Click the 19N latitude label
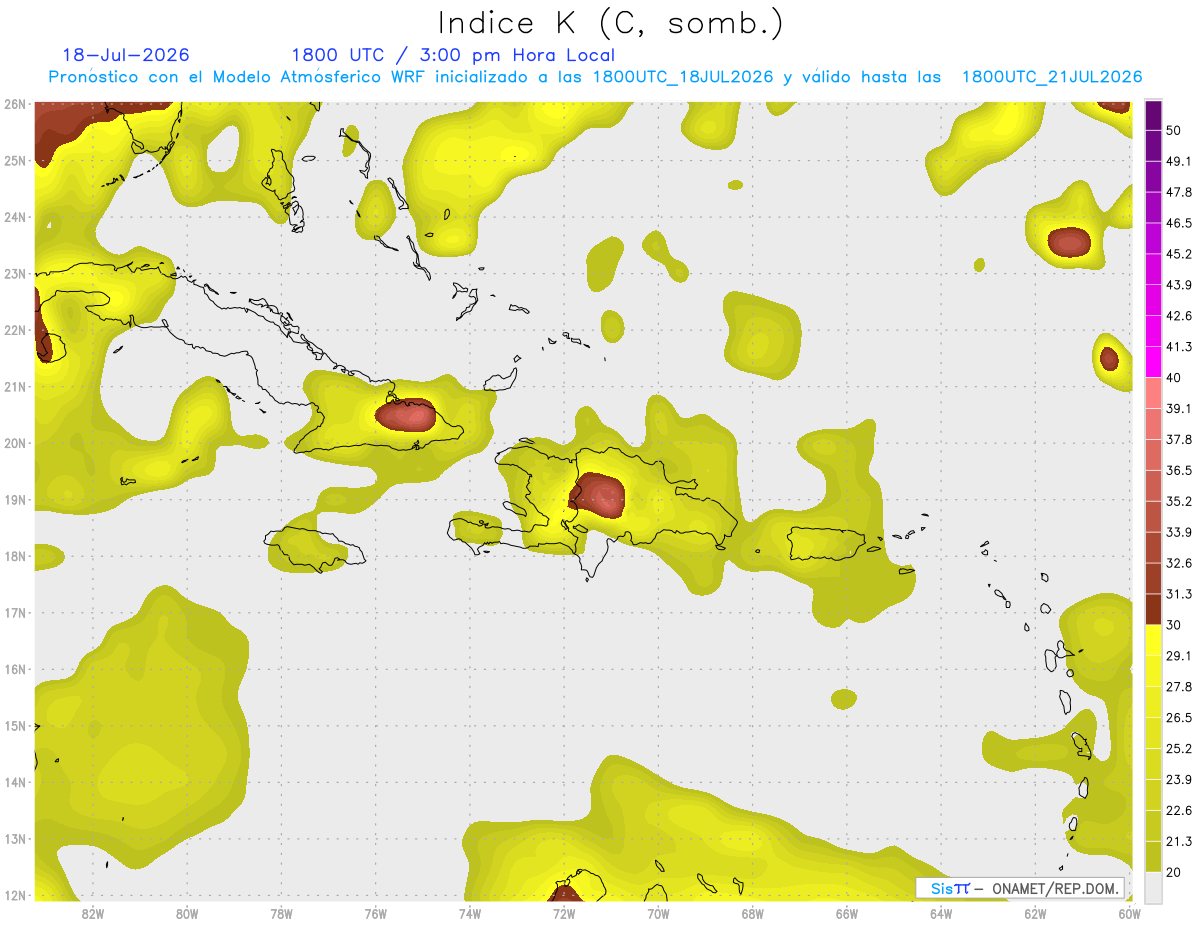Viewport: 1200px width, 927px height. 15,499
